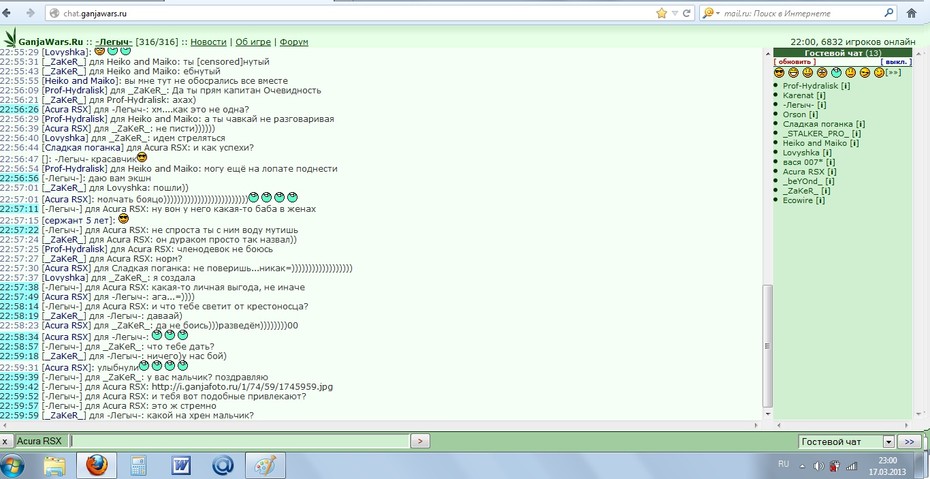Click [сержант 5 лет] nickname at 22:57:15
930x479 pixels.
79,220
